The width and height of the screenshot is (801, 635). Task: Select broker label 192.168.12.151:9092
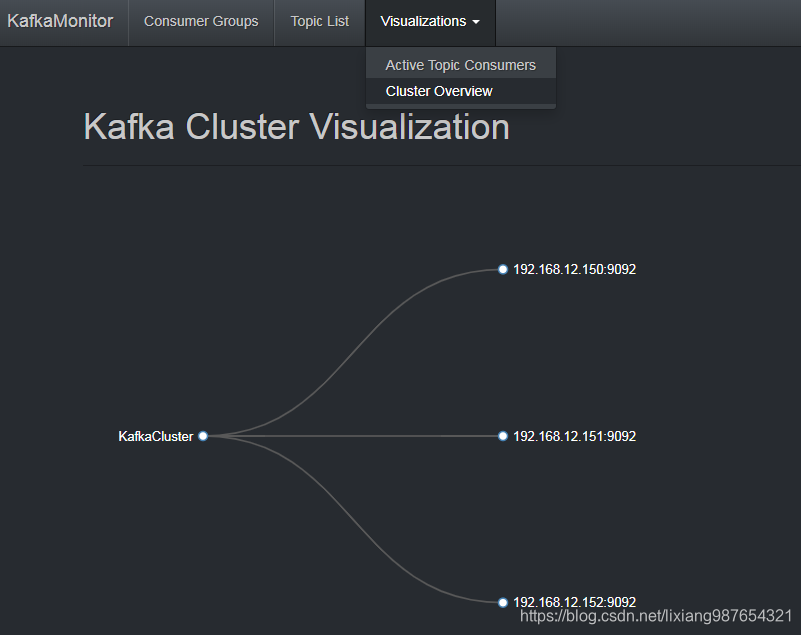(x=575, y=436)
